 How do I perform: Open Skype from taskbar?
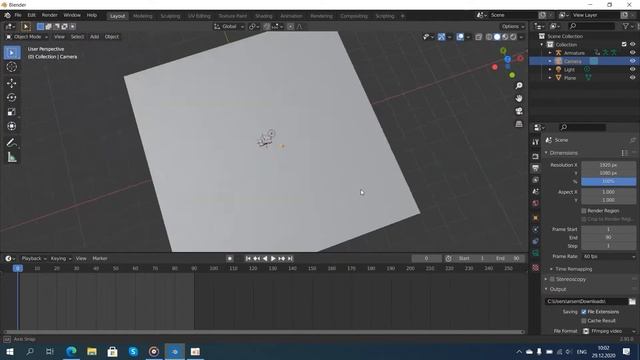pyautogui.click(x=133, y=351)
